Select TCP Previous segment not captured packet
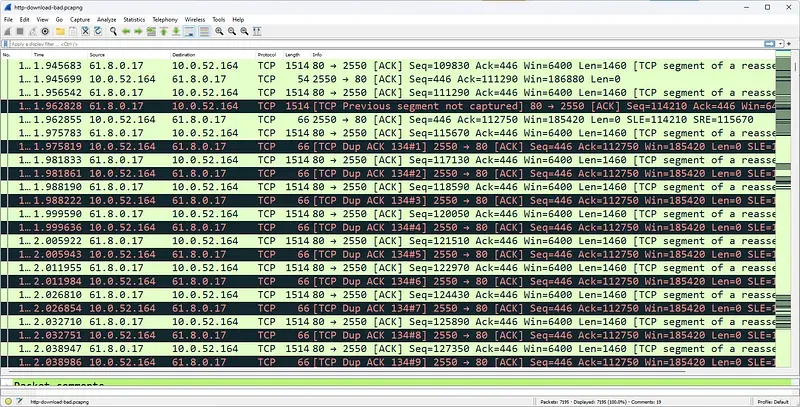Image resolution: width=800 pixels, height=407 pixels. point(388,106)
